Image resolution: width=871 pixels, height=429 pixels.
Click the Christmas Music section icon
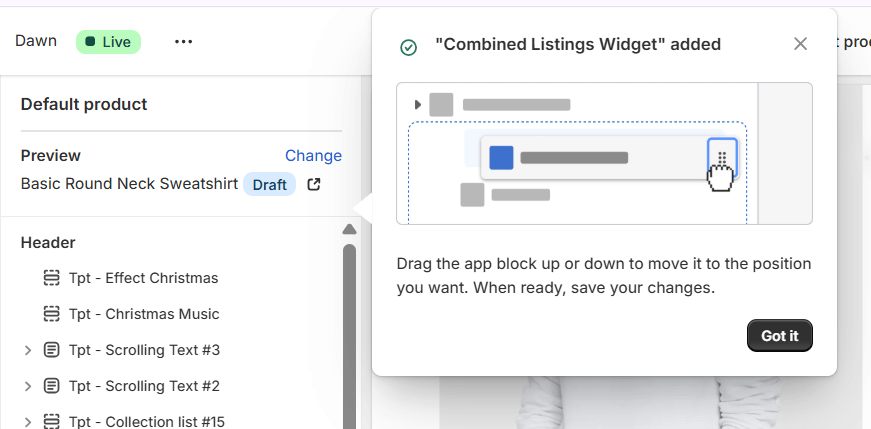52,314
